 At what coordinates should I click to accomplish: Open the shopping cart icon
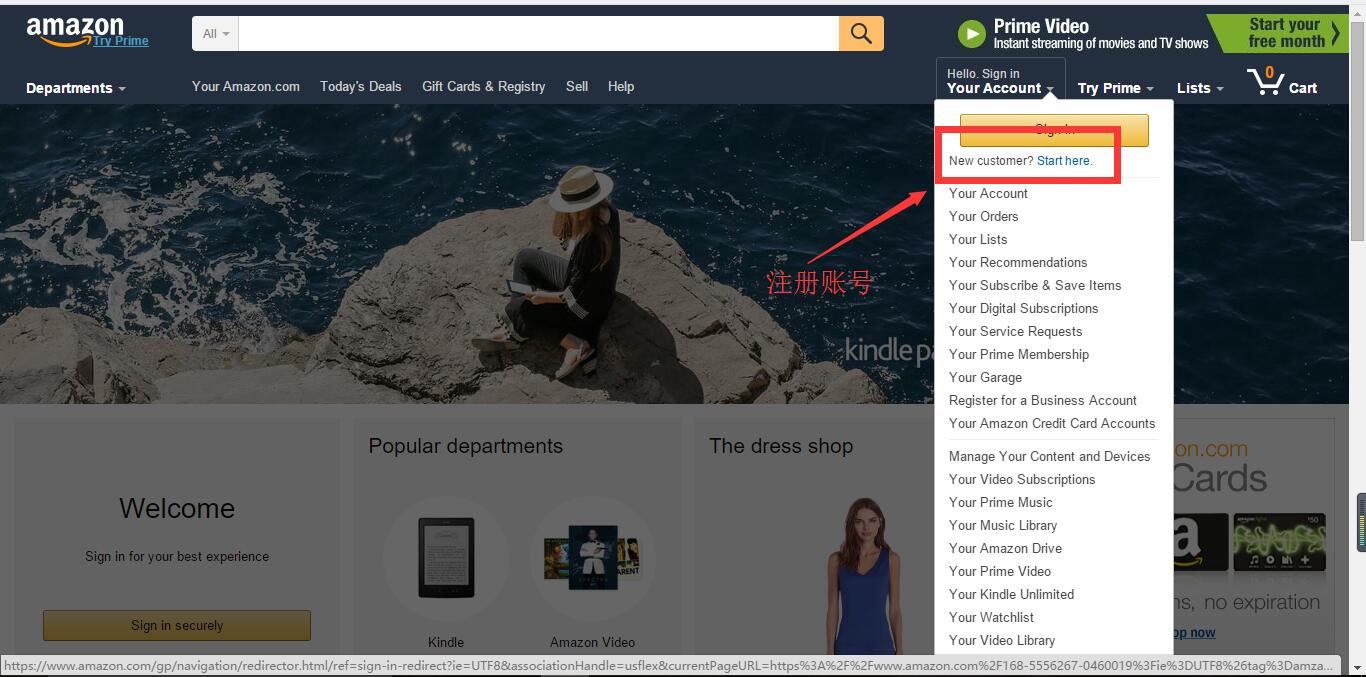(x=1266, y=81)
